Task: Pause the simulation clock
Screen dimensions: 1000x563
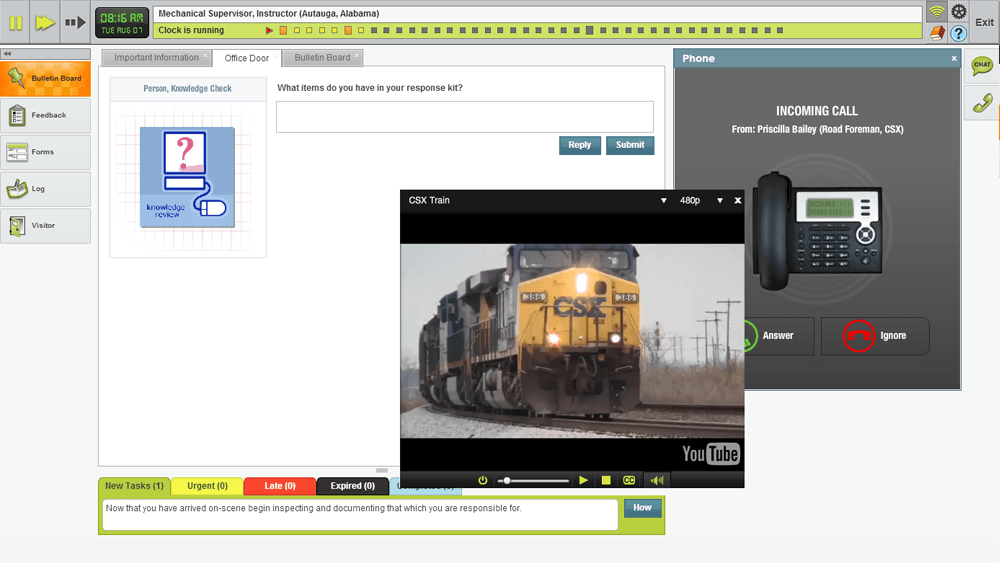Action: (x=15, y=23)
